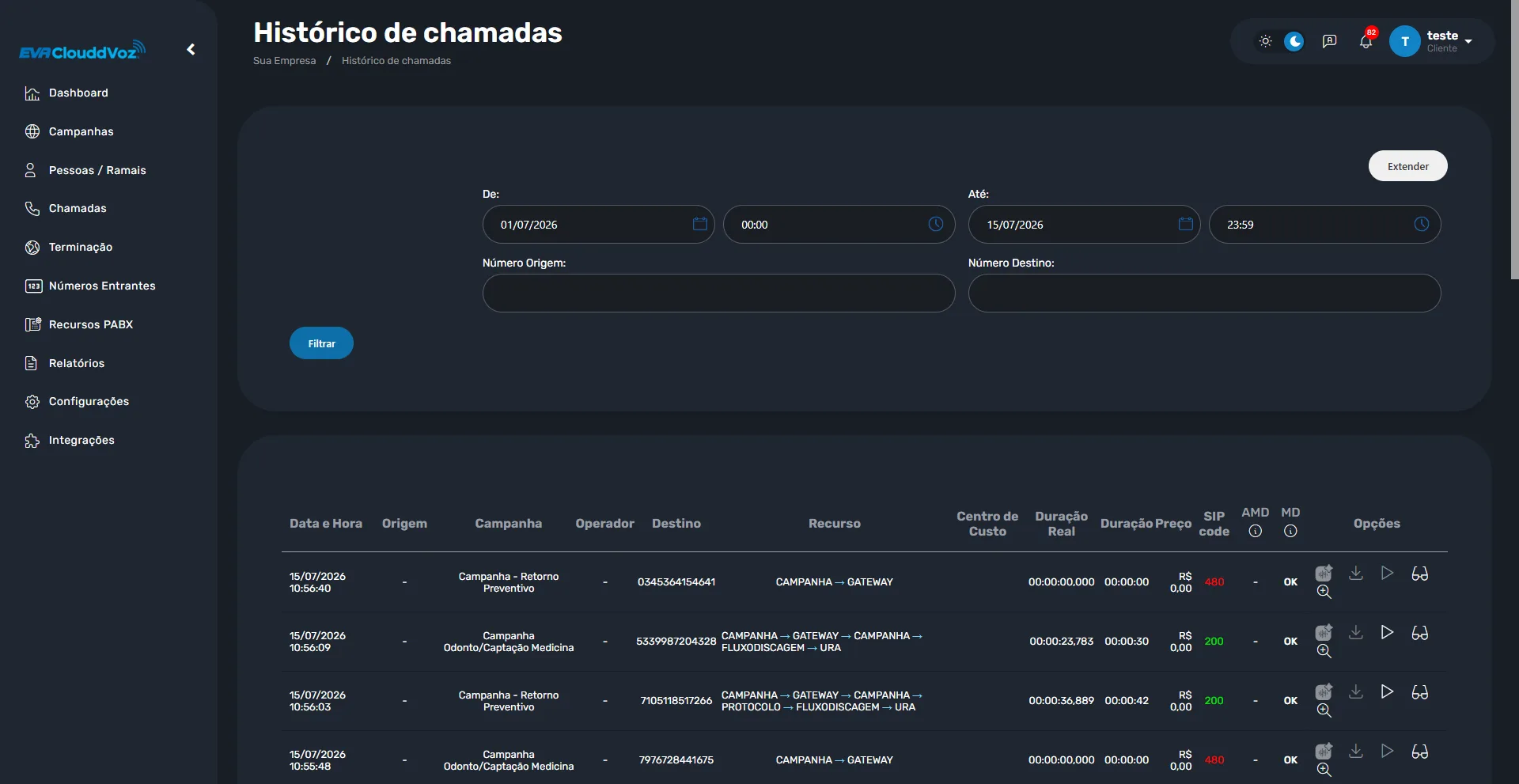Focus the Número Destino input field
Image resolution: width=1519 pixels, height=784 pixels.
tap(1205, 294)
